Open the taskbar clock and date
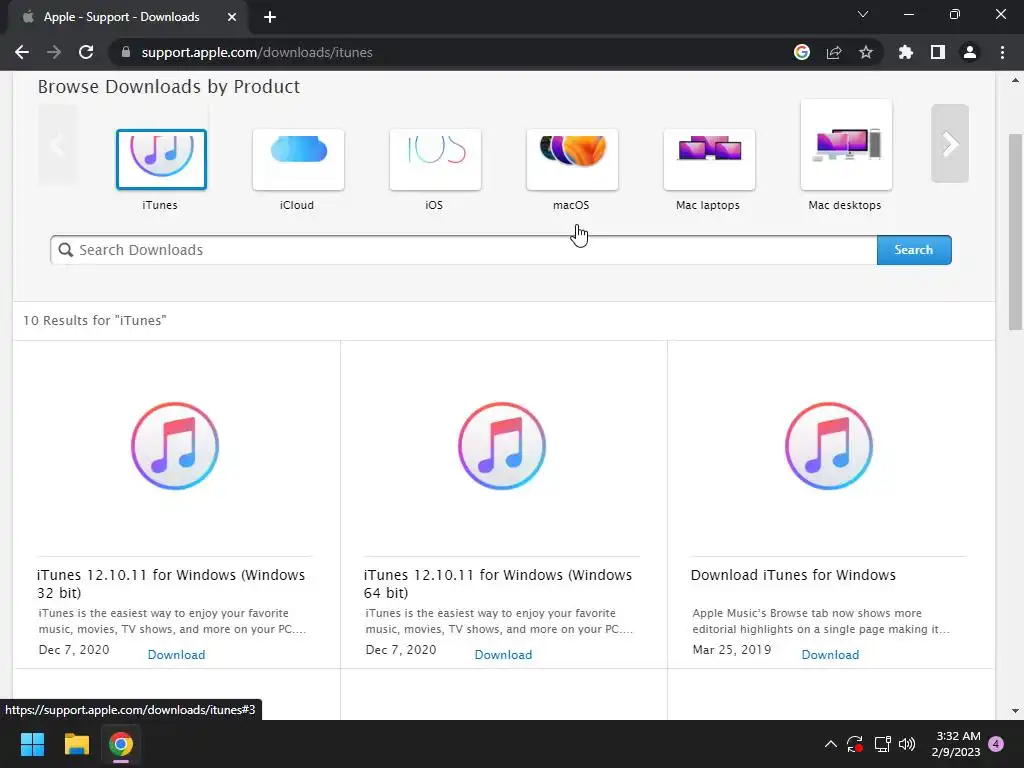1024x768 pixels. [x=956, y=744]
